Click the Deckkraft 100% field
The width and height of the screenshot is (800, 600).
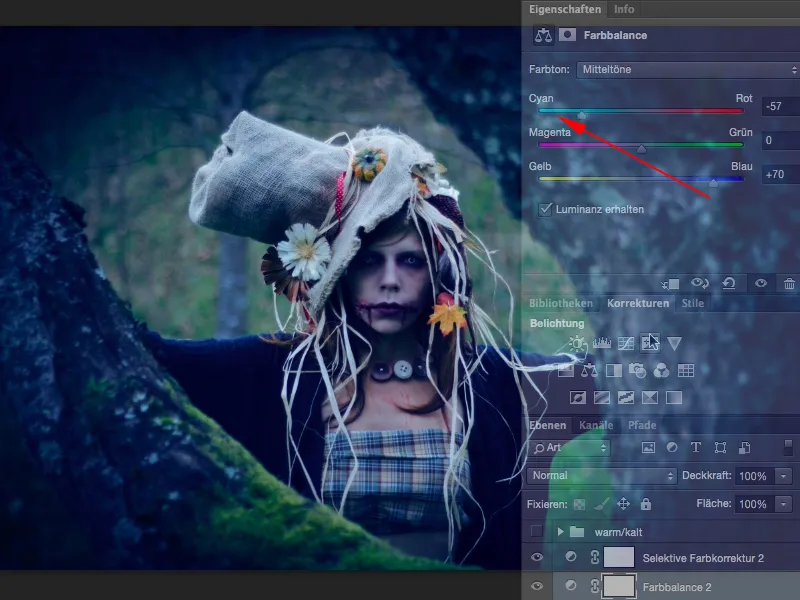pos(754,476)
